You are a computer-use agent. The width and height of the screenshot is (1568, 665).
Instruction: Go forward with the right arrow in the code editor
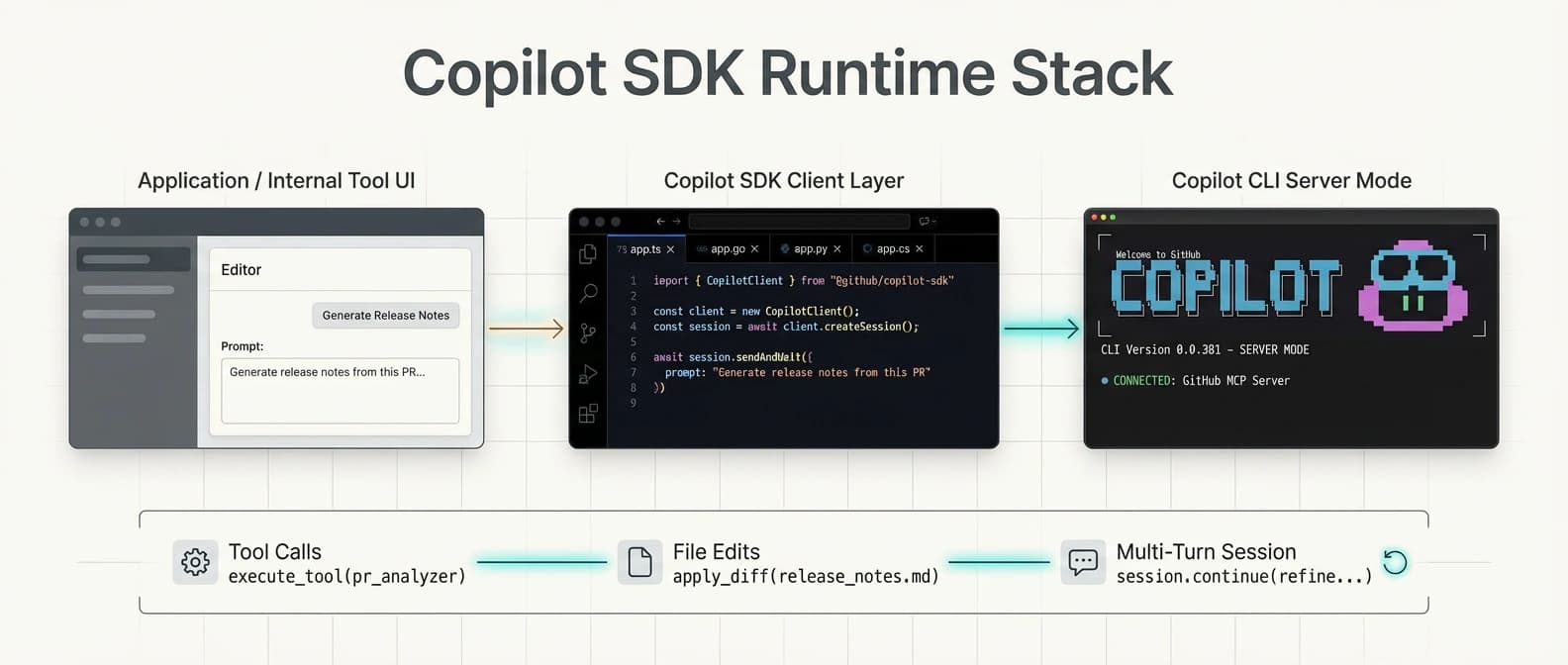tap(677, 222)
